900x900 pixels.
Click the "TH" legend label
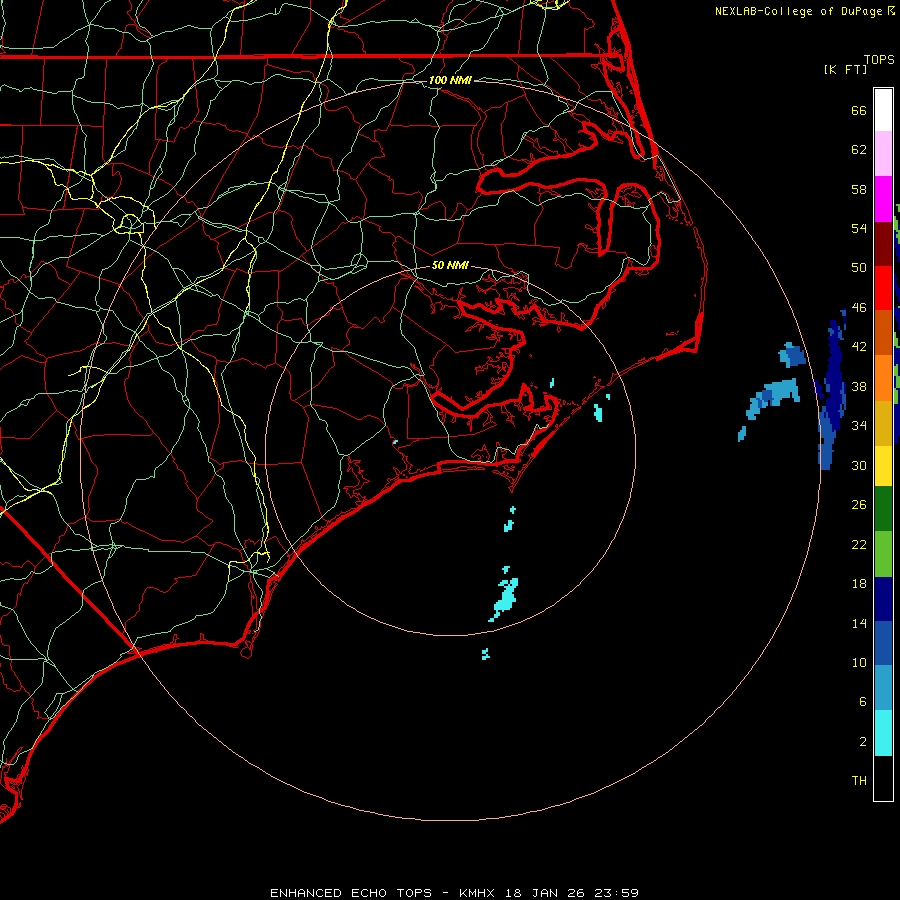[x=859, y=780]
